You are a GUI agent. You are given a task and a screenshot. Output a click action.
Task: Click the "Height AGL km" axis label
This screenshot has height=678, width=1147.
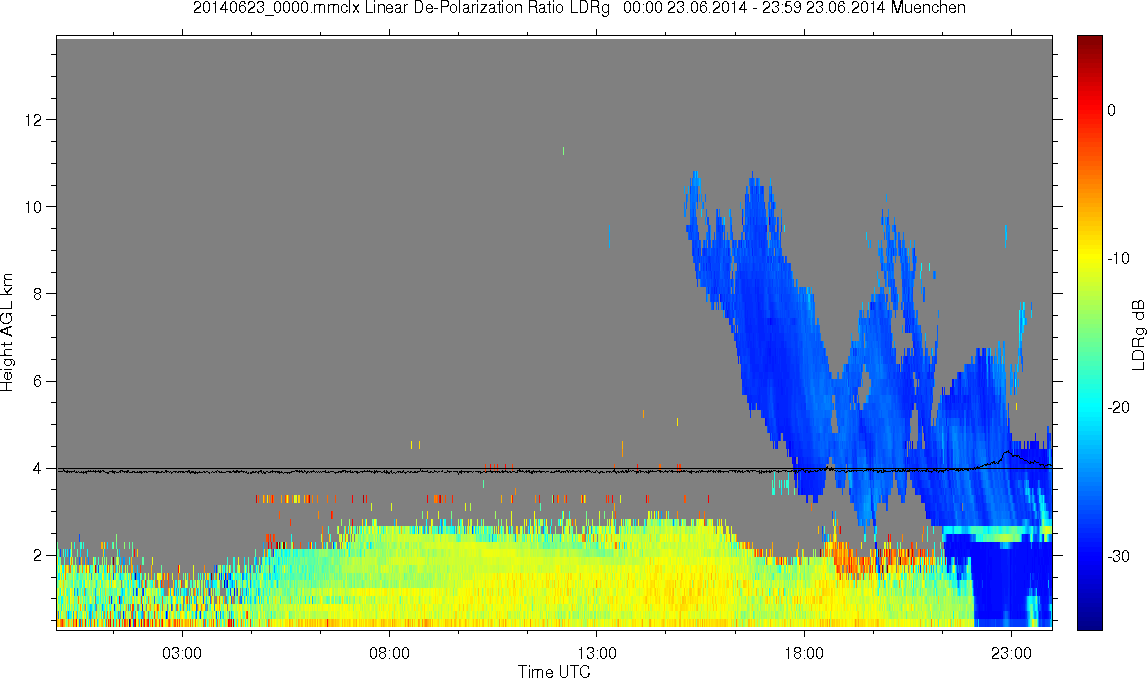pyautogui.click(x=7, y=332)
